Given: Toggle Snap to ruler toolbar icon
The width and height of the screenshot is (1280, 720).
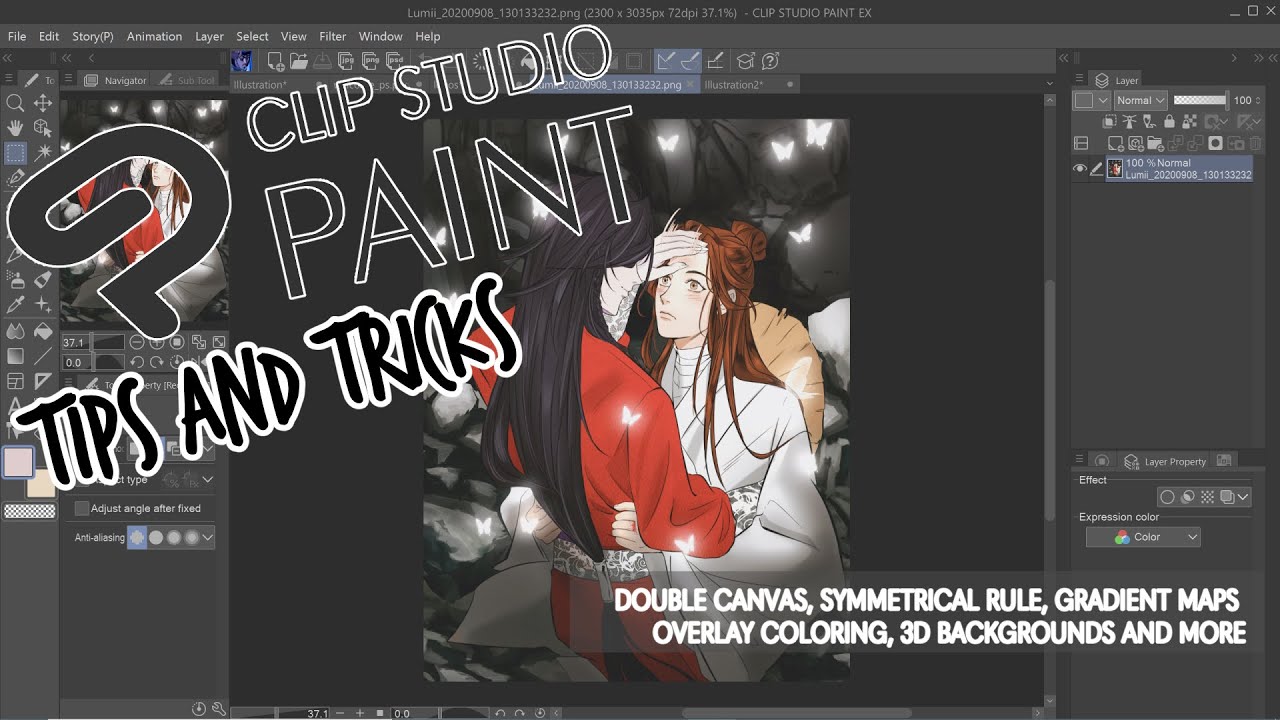Looking at the screenshot, I should coord(666,61).
